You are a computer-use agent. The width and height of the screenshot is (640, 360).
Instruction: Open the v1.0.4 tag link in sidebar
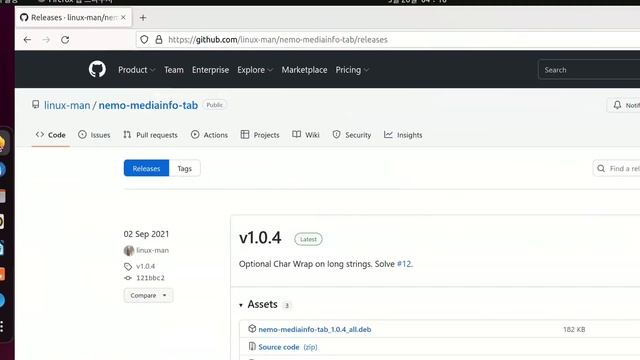tap(146, 266)
